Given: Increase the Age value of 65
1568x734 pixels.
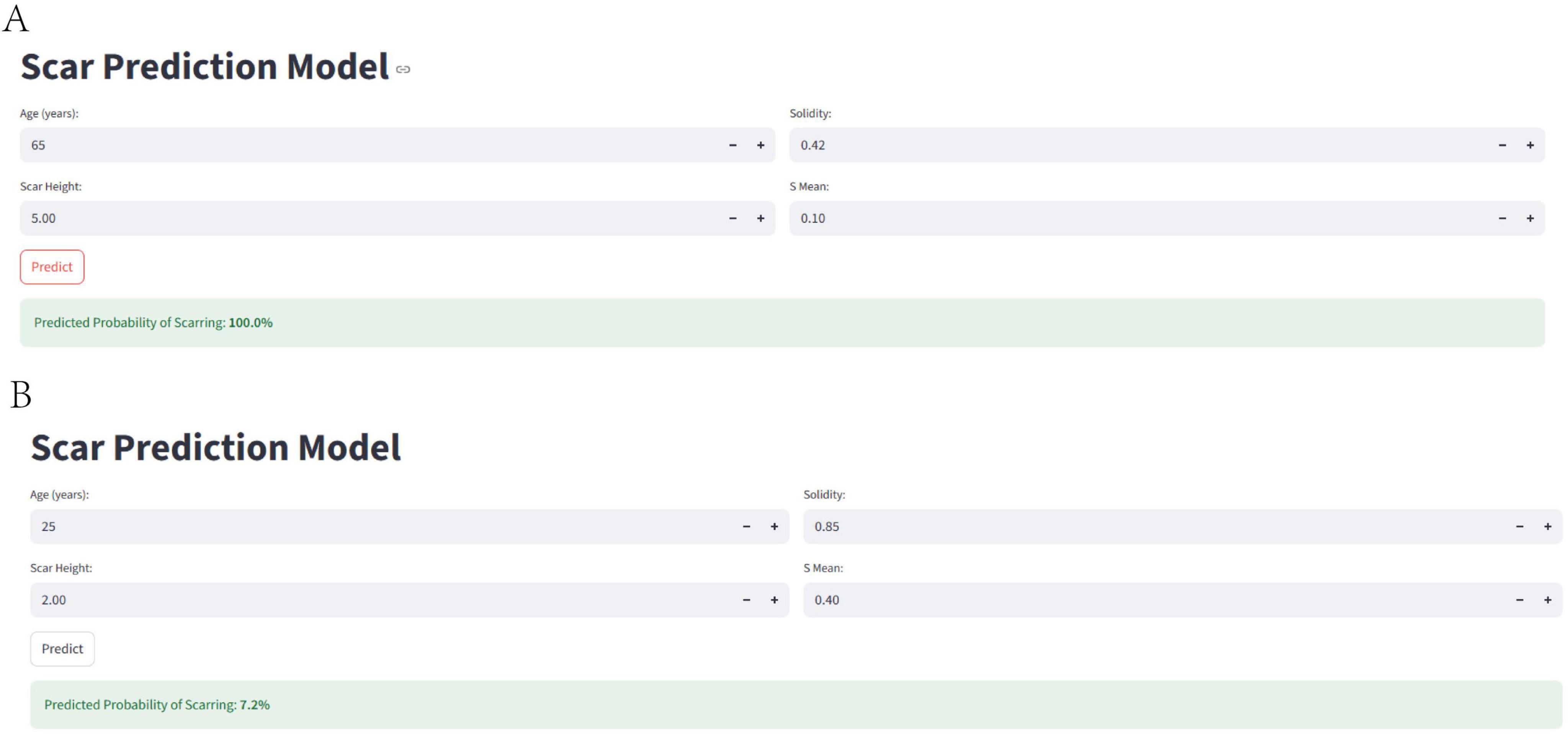Looking at the screenshot, I should point(760,145).
